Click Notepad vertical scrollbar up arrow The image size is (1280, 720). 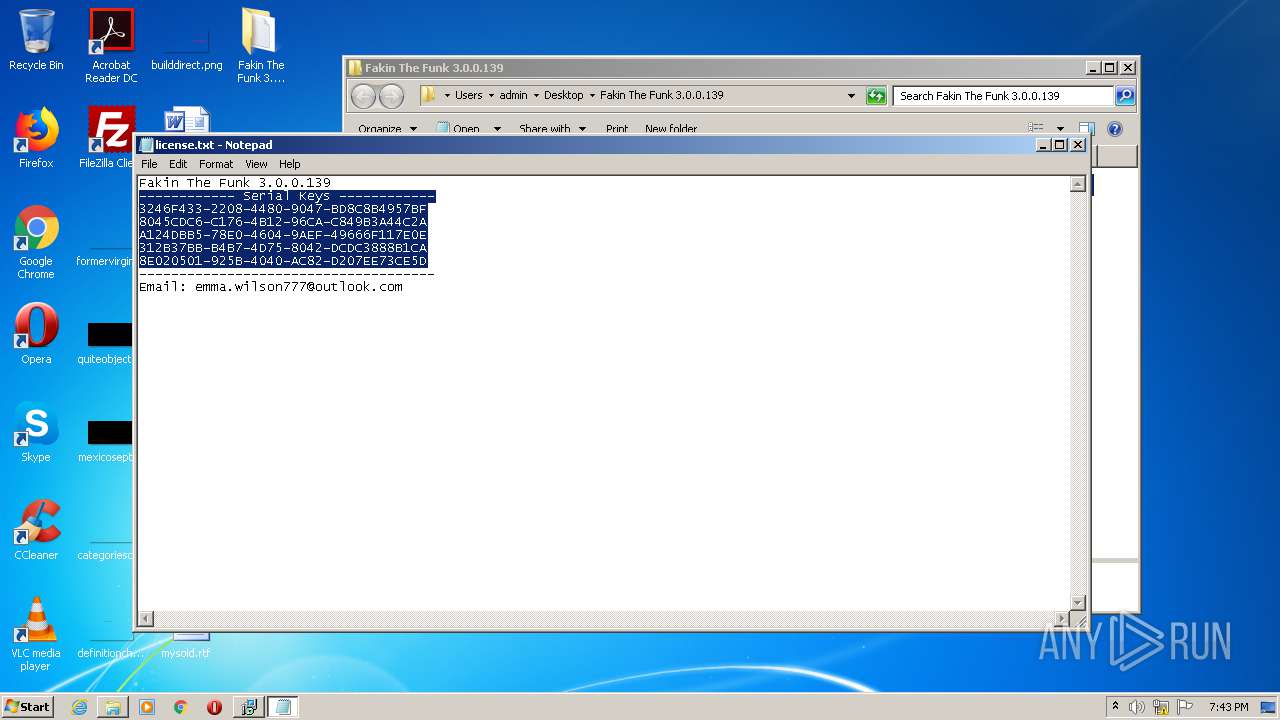pos(1077,184)
